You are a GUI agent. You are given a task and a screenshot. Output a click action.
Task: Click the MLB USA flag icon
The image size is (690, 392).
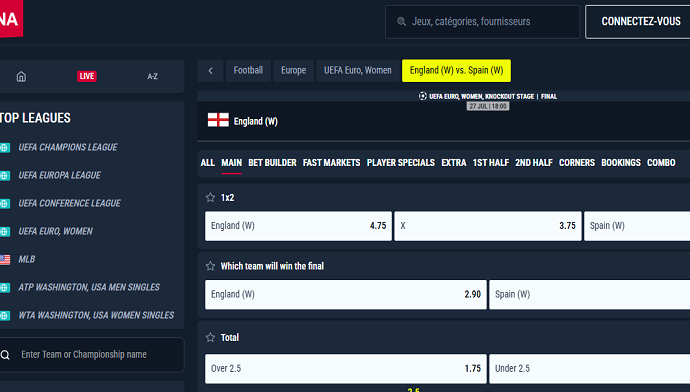coord(5,260)
